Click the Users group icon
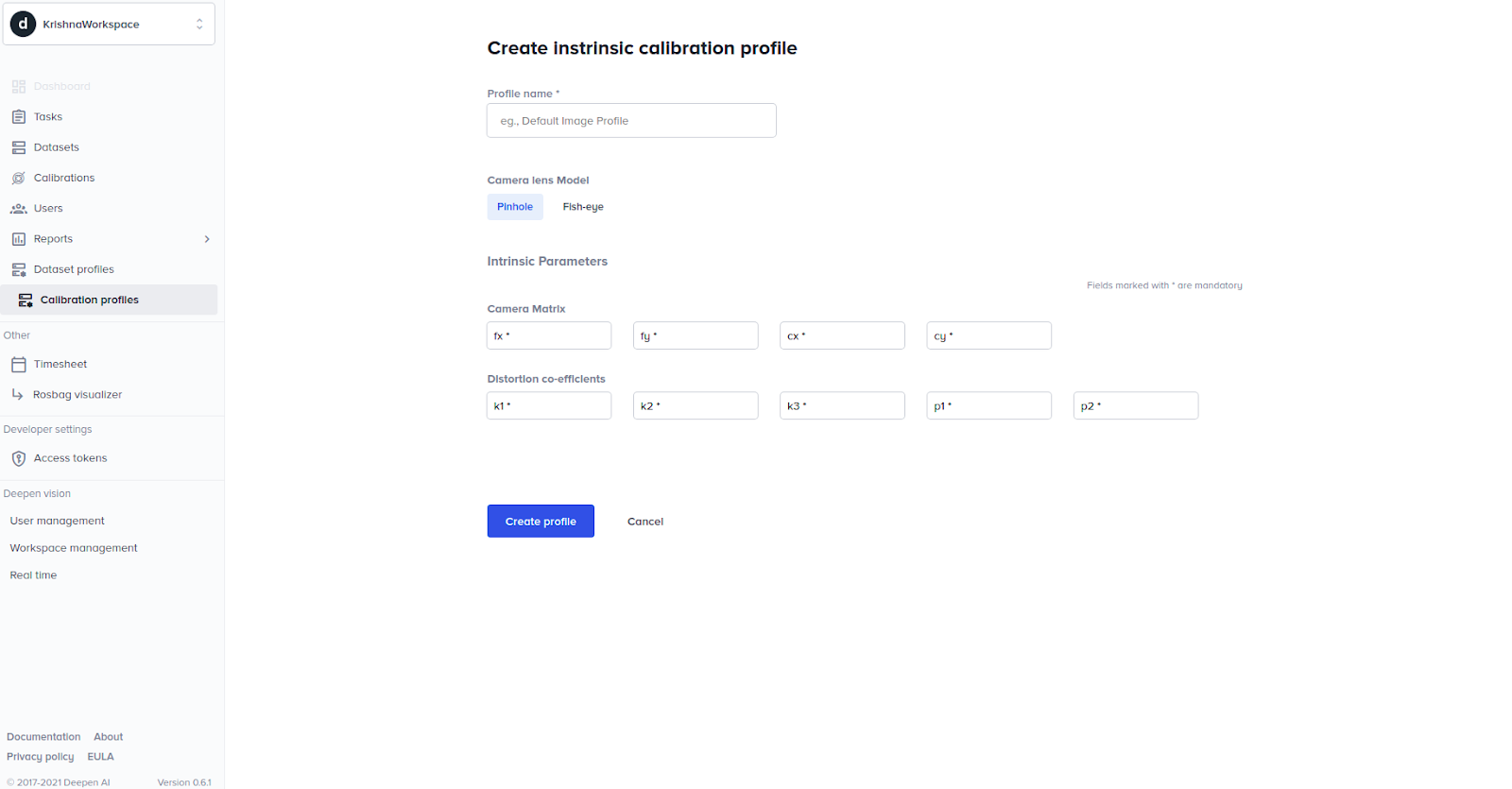 pos(19,209)
